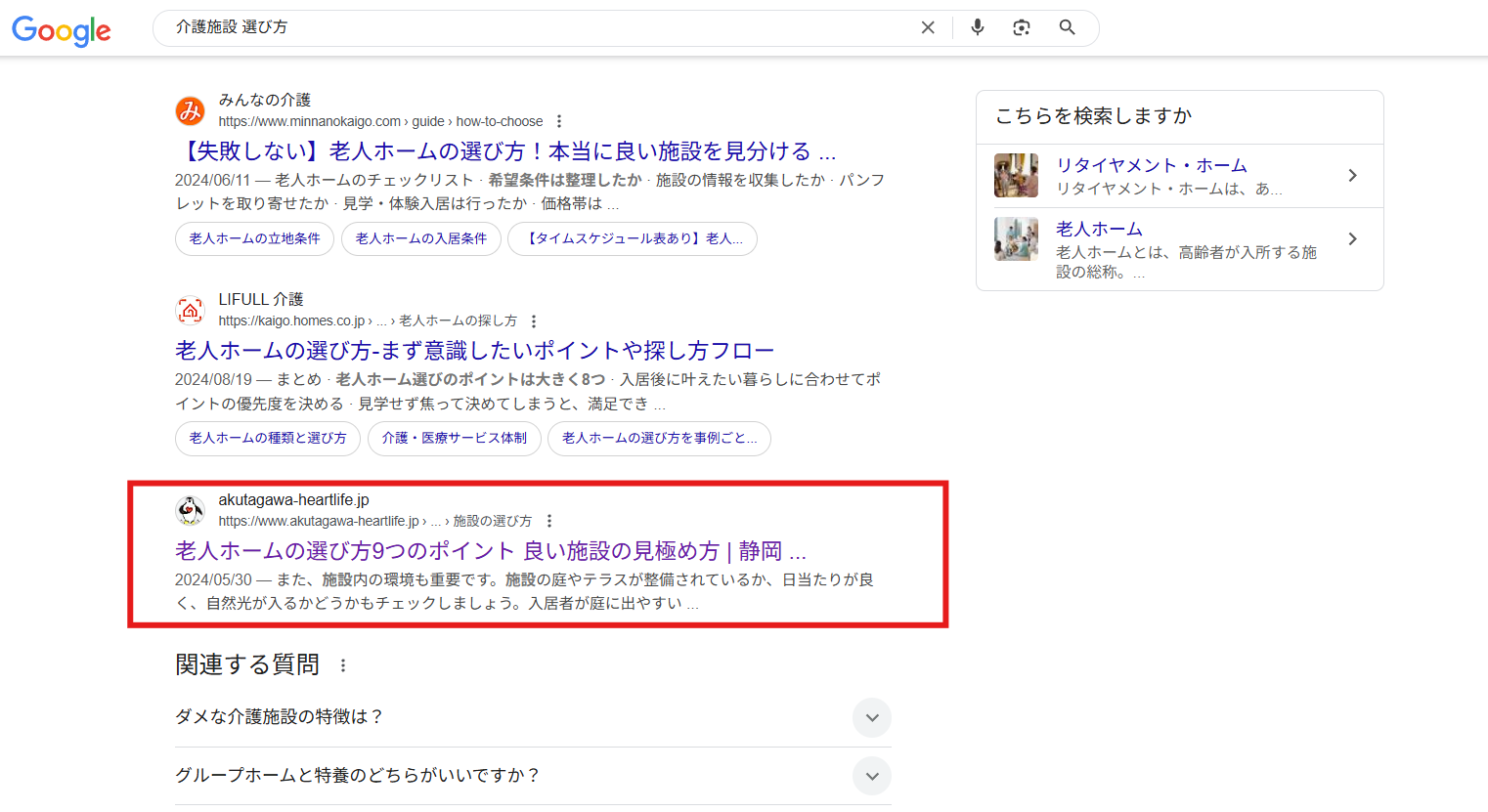Open リタイヤメント・ホーム suggestion chevron

[x=1353, y=176]
